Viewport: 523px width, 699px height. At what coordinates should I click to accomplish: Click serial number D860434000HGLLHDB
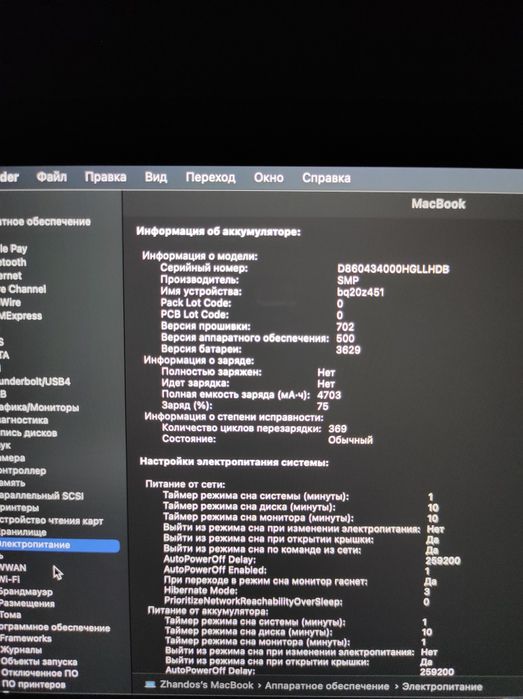[x=393, y=269]
